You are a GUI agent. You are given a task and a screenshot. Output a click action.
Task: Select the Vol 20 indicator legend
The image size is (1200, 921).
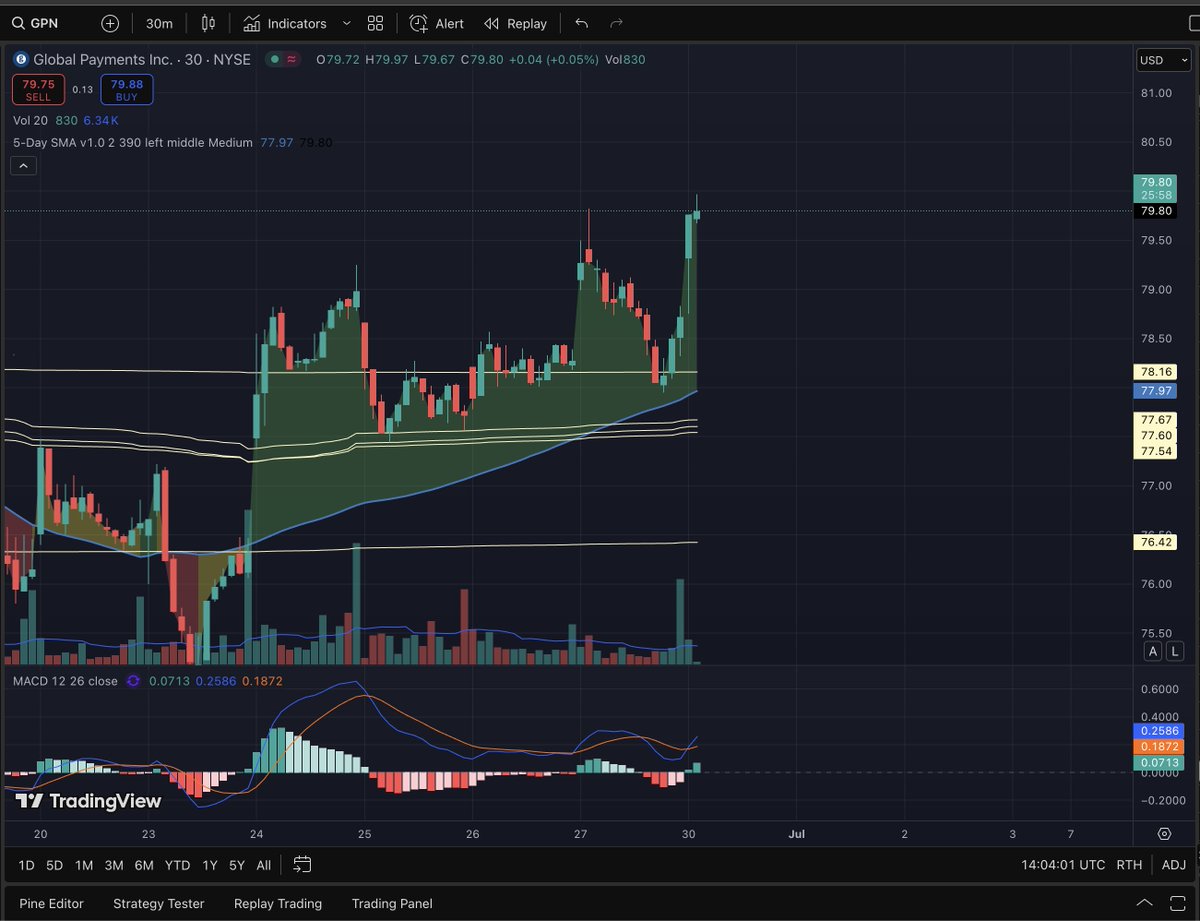(x=30, y=120)
